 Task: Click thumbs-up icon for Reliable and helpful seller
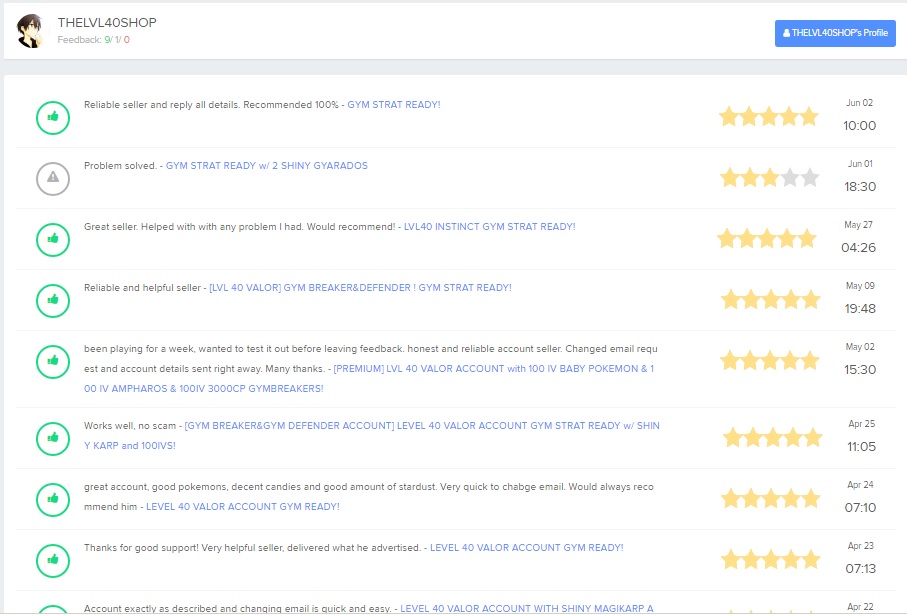pyautogui.click(x=53, y=300)
